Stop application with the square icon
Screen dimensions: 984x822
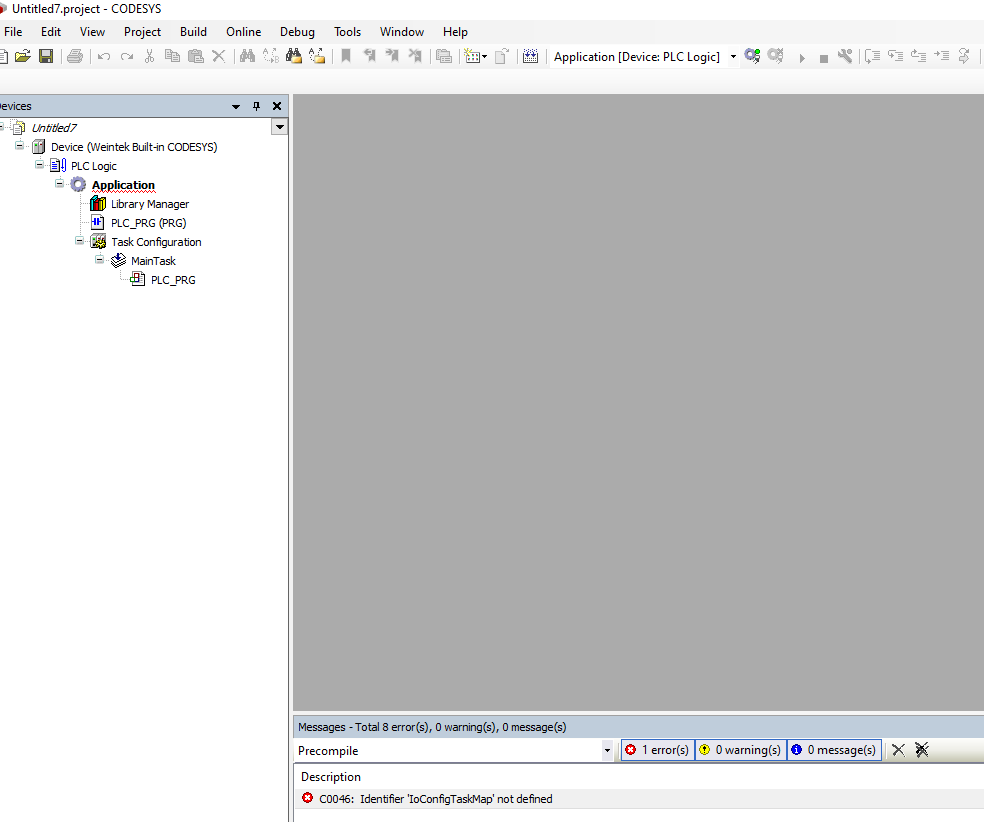tap(824, 58)
